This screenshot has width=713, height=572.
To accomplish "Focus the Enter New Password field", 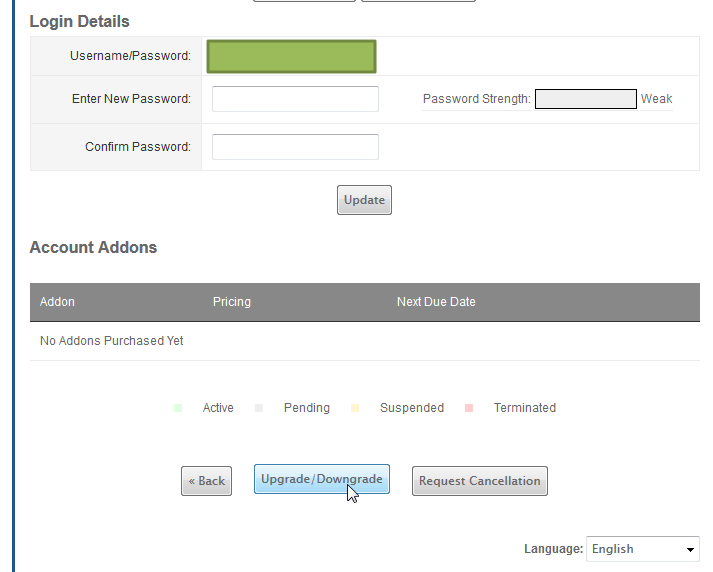I will coord(295,99).
